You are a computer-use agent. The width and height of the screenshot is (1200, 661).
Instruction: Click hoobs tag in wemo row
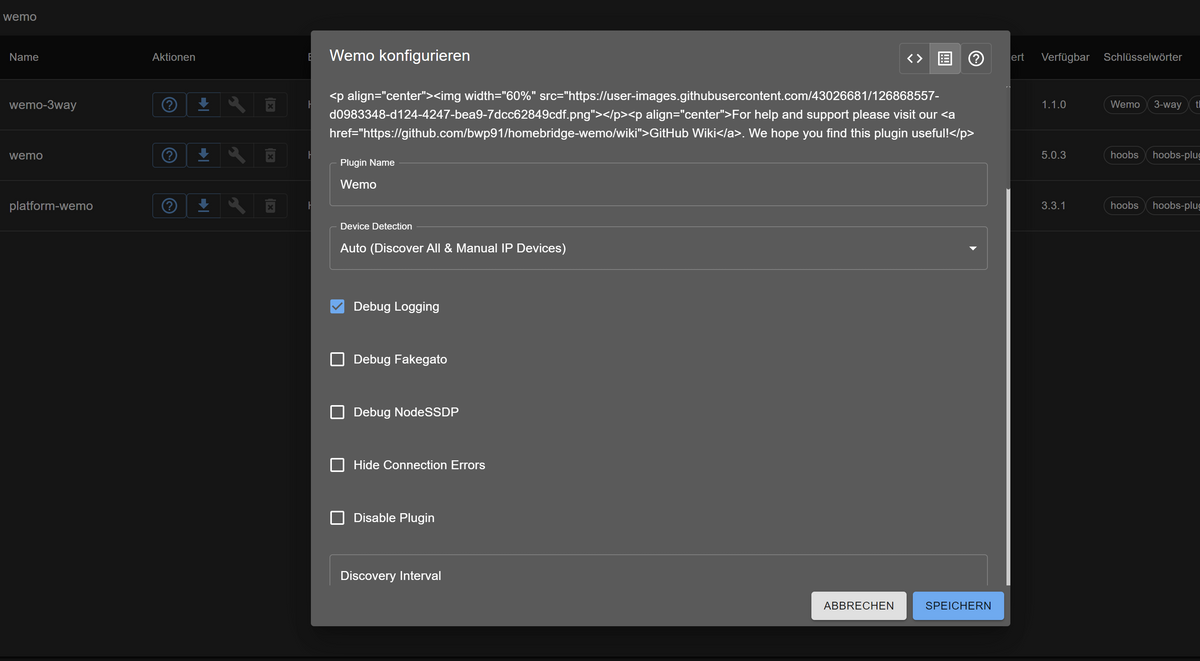(1124, 155)
